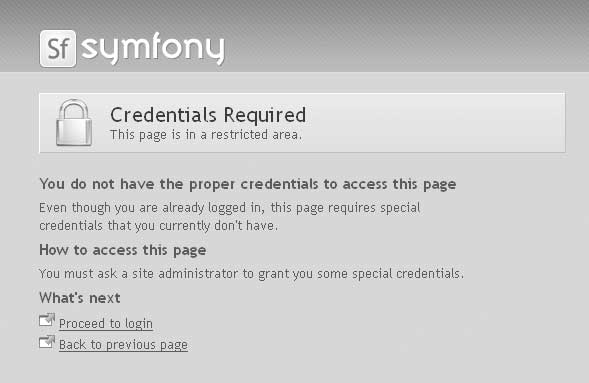Screen dimensions: 589x383
Task: Click the square Sf logo icon
Action: click(58, 48)
